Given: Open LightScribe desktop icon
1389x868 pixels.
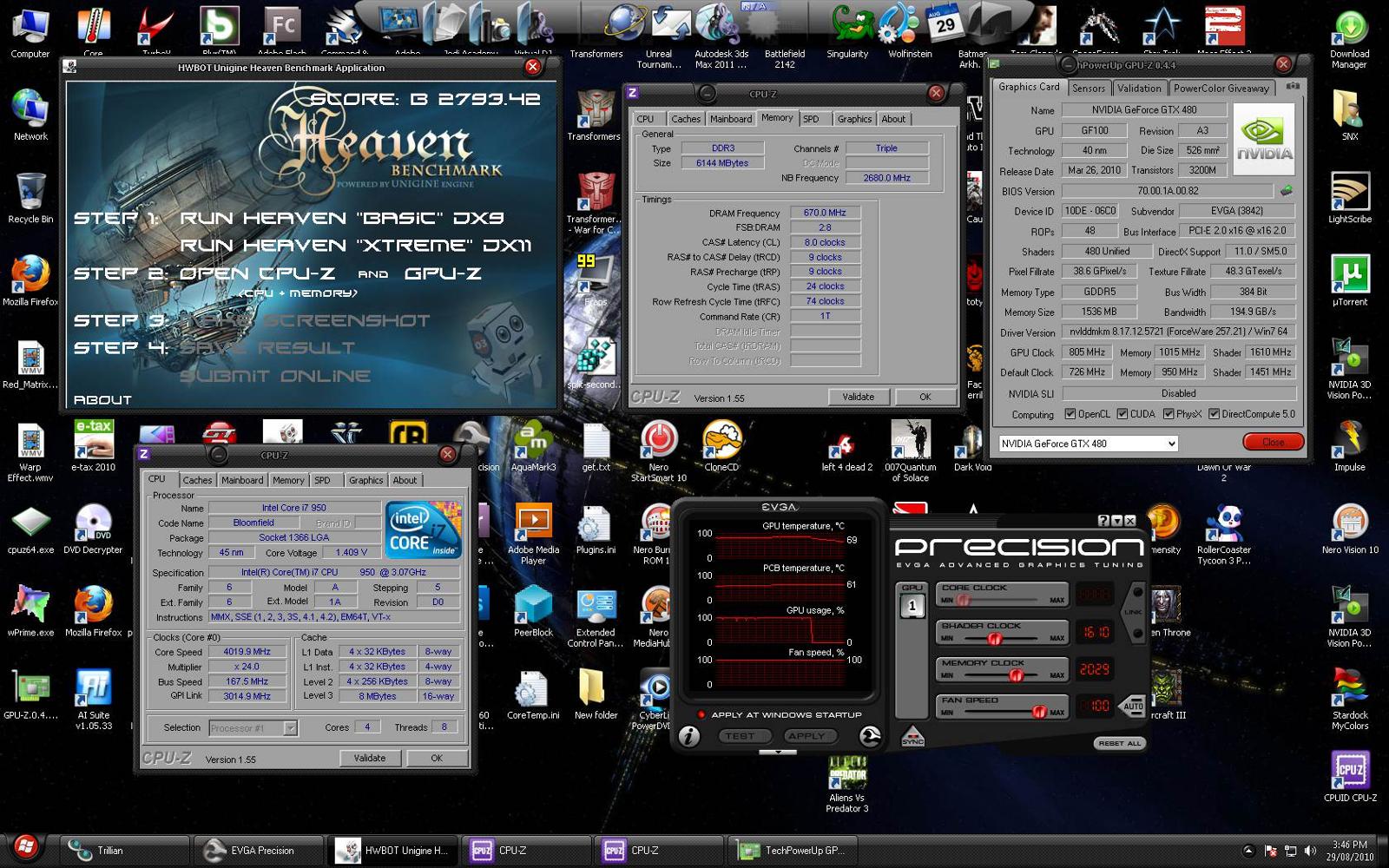Looking at the screenshot, I should click(x=1350, y=198).
